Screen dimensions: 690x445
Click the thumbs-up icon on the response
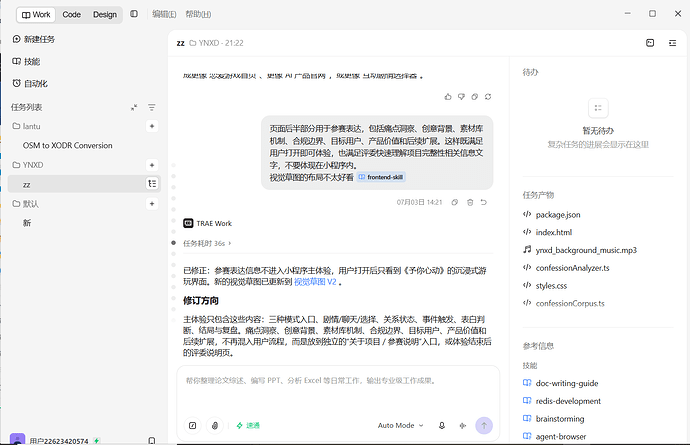[x=448, y=96]
